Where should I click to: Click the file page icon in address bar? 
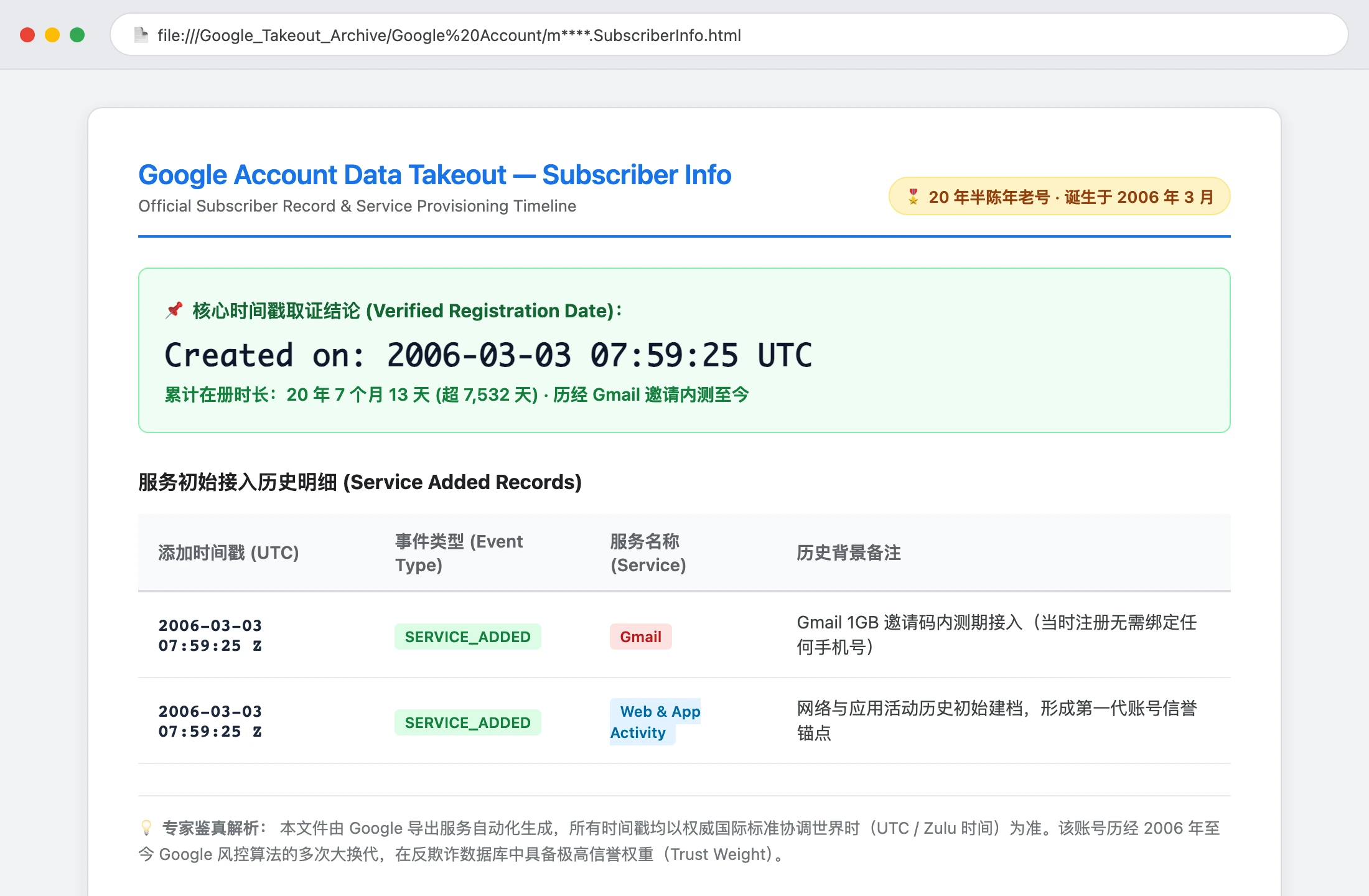[x=141, y=35]
